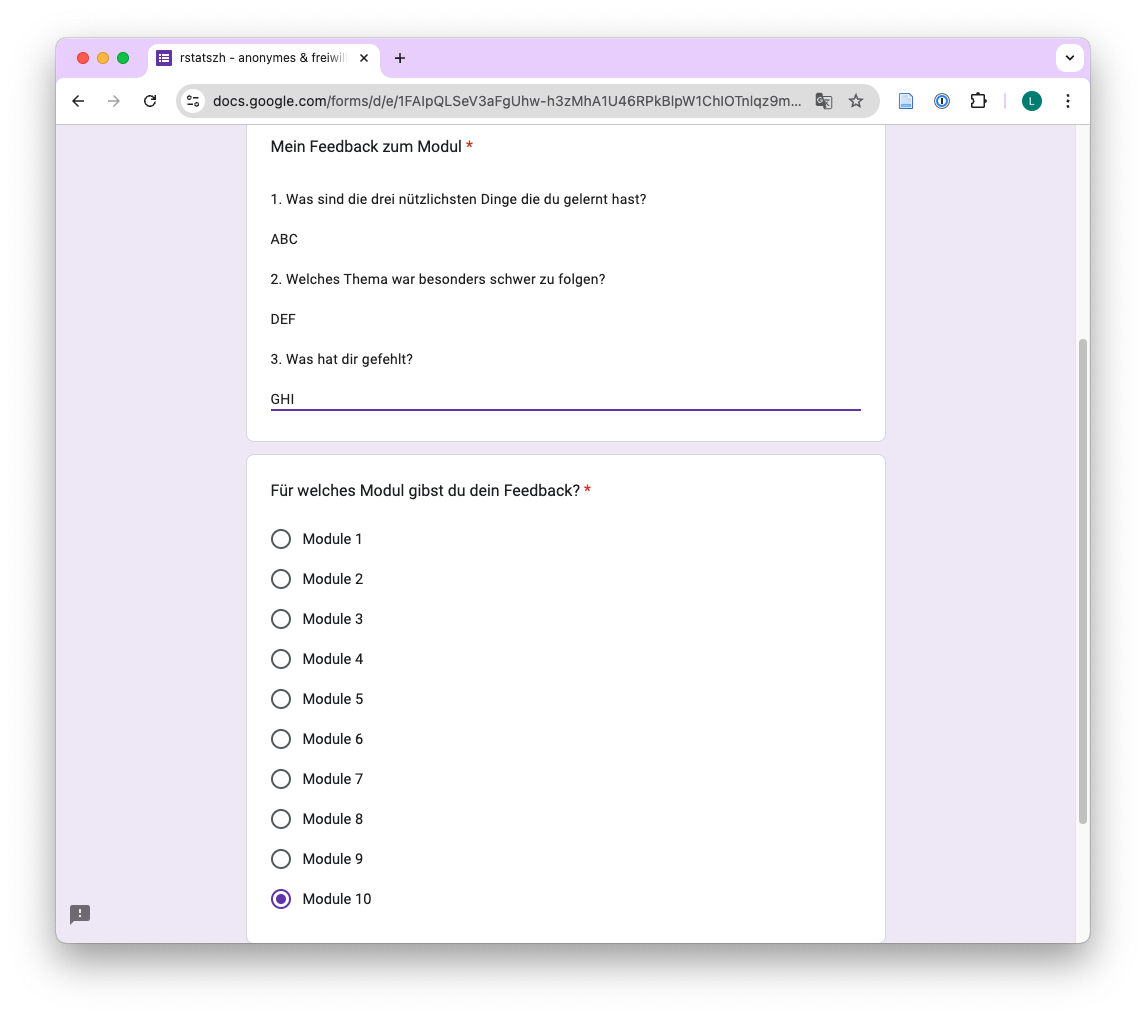Reload the Google Forms page
This screenshot has height=1017, width=1146.
click(150, 101)
